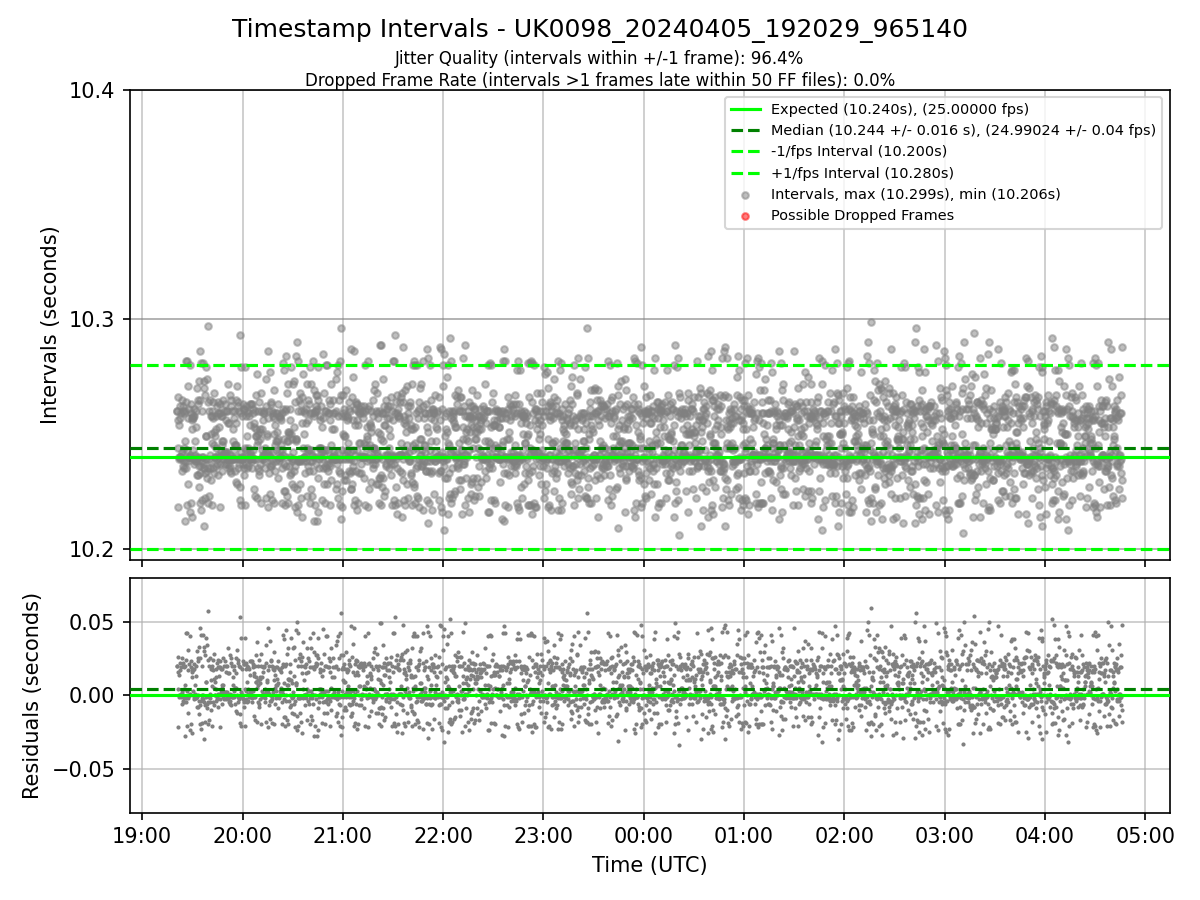
Task: Click the plot title 'Timestamp Intervals - UK0098_20240405_192029_965140'
Action: click(x=600, y=29)
